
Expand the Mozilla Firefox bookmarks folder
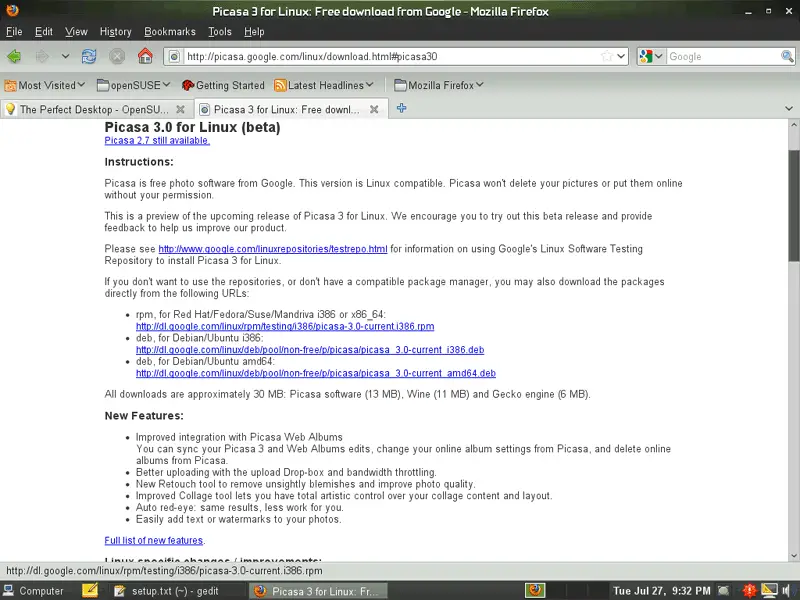[439, 85]
